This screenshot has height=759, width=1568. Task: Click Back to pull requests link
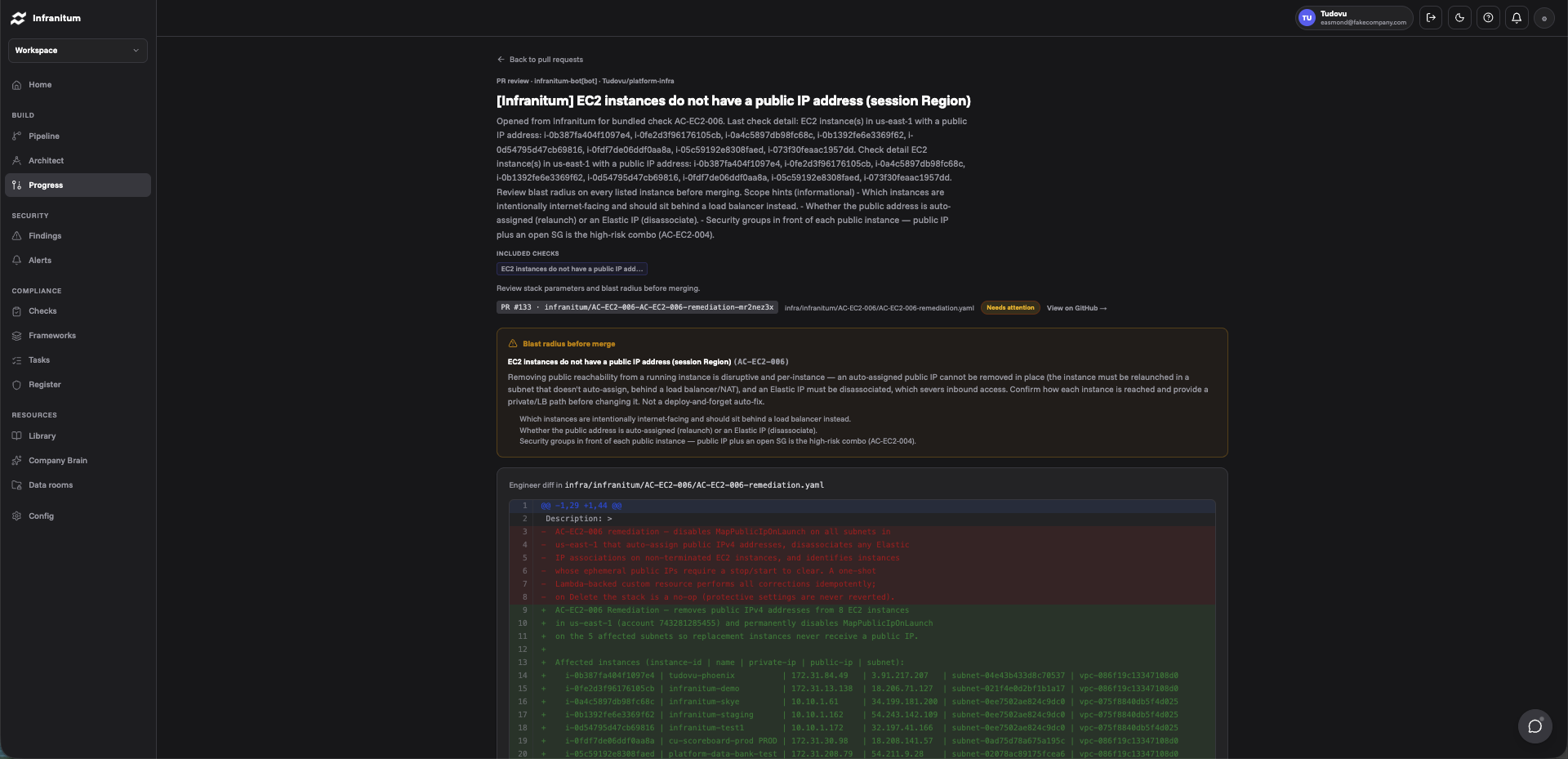coord(540,60)
